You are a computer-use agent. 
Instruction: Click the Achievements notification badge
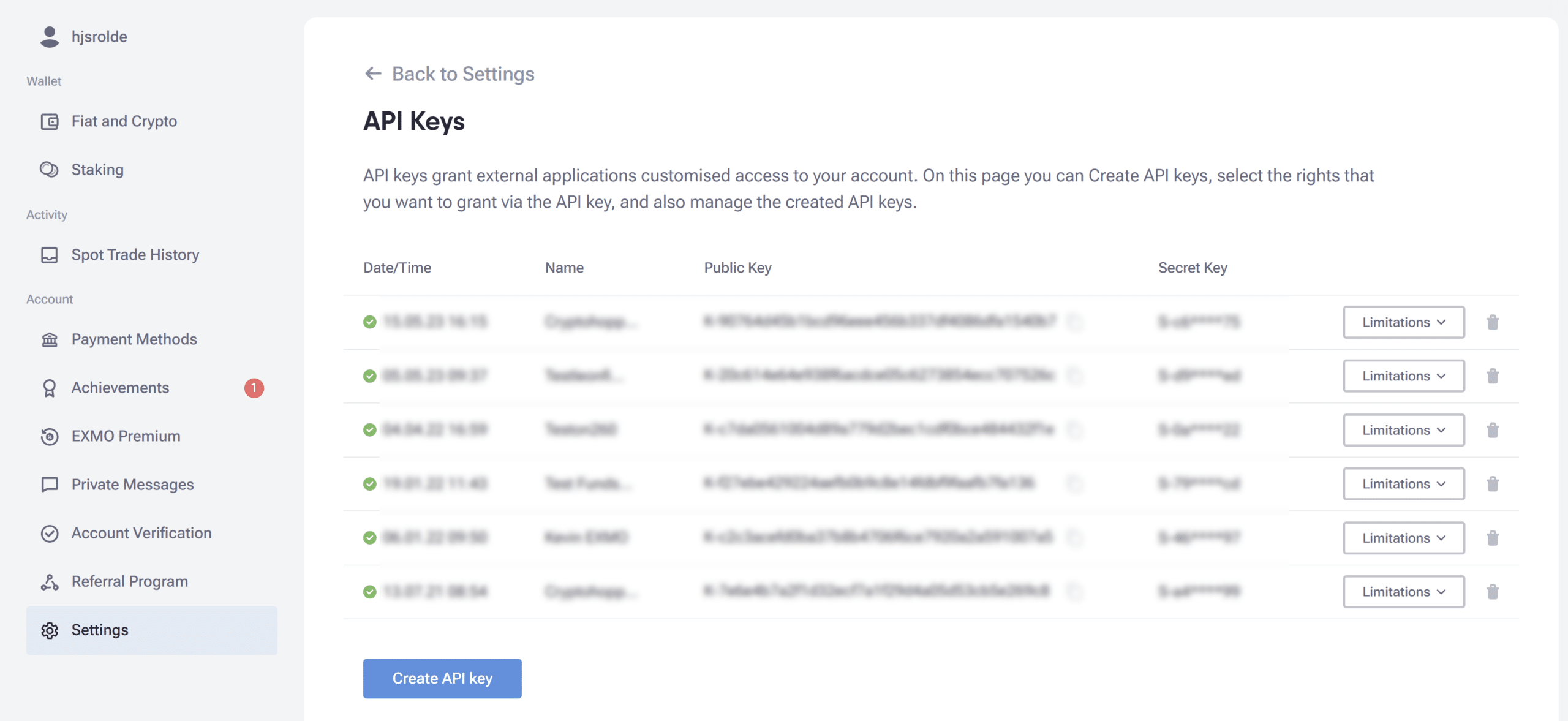(254, 388)
